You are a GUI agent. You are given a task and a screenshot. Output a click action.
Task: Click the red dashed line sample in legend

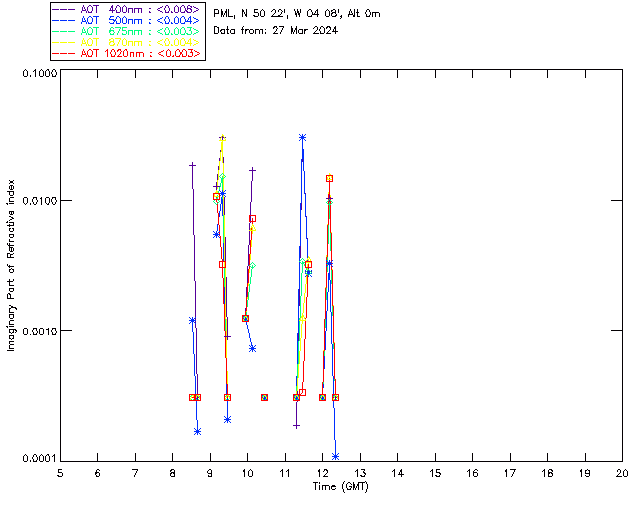click(64, 53)
